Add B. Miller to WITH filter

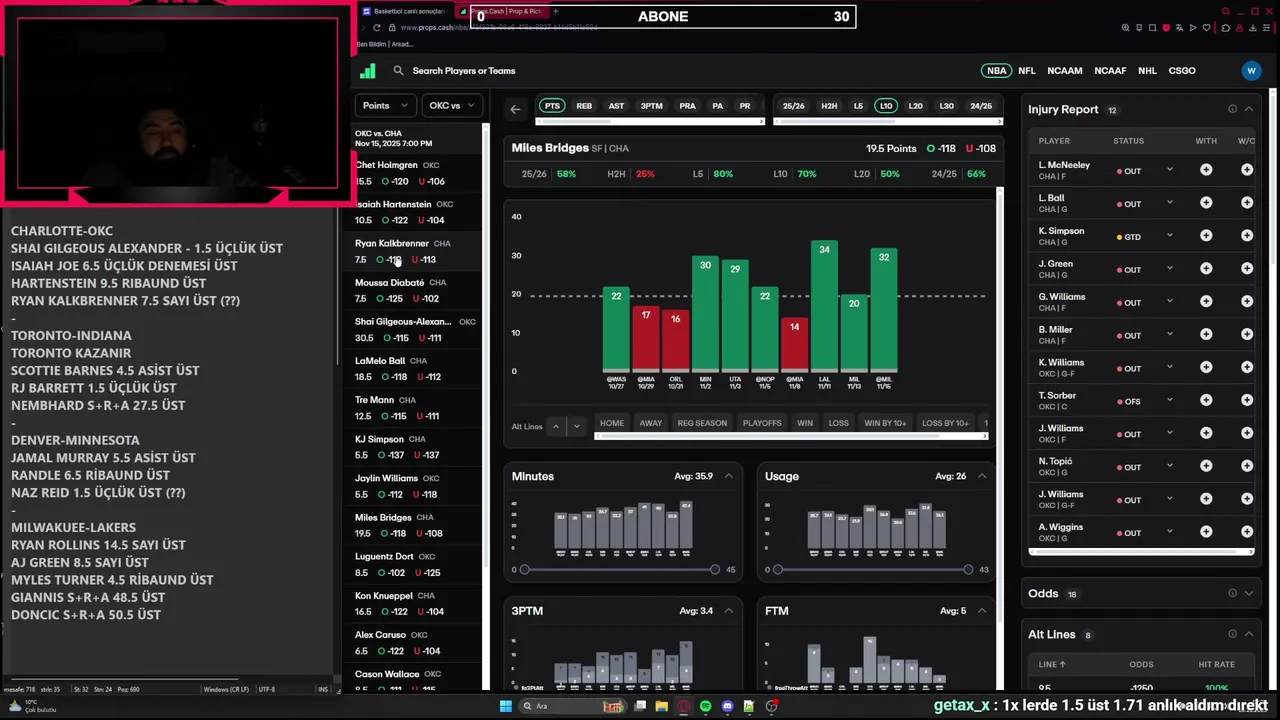pyautogui.click(x=1206, y=335)
